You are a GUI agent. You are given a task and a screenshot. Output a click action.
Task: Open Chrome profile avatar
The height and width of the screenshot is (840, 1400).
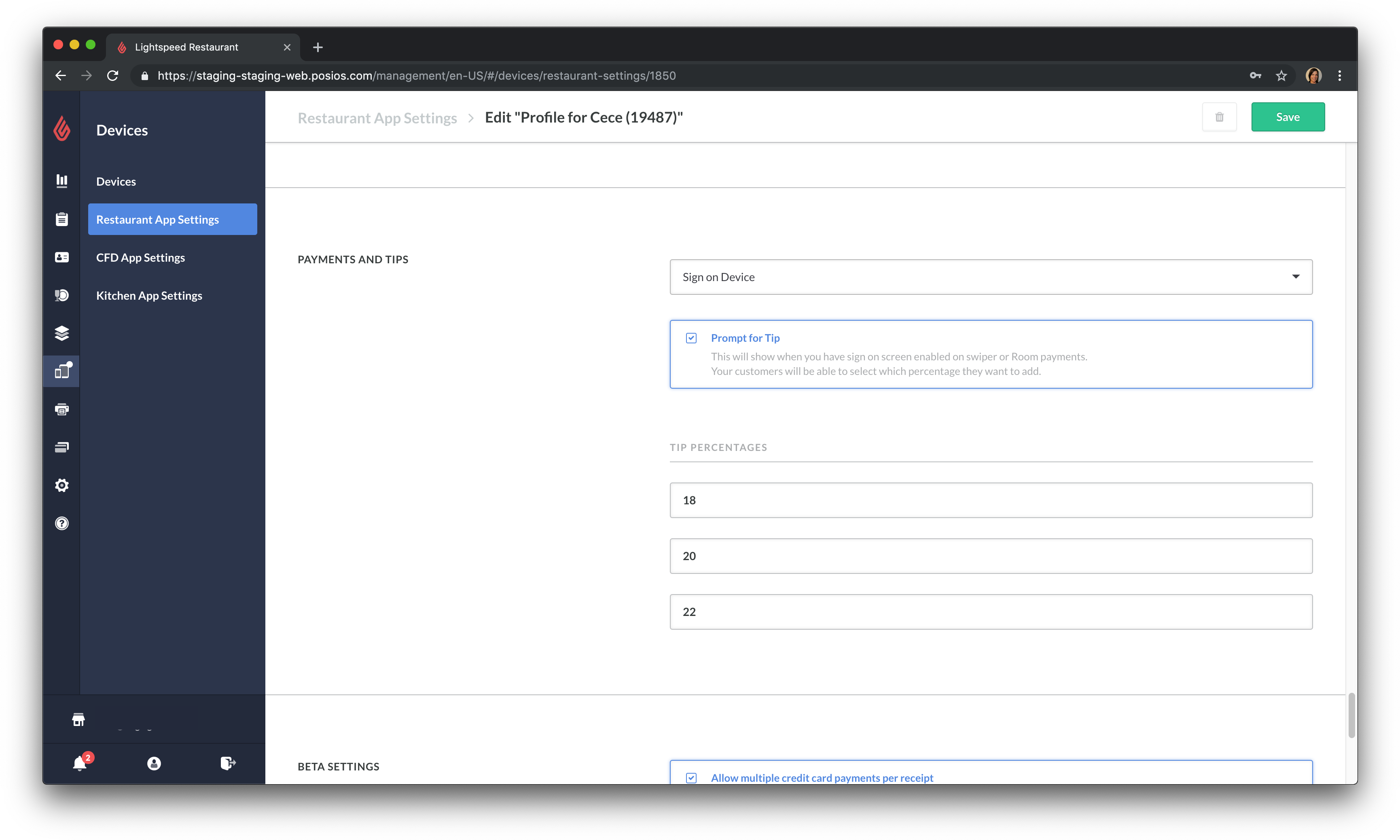point(1313,75)
